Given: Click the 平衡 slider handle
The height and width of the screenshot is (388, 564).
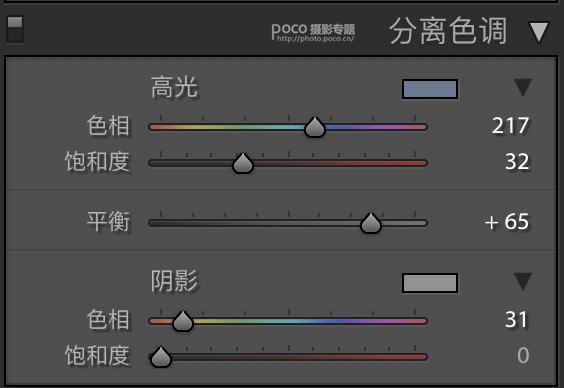Looking at the screenshot, I should tap(371, 223).
